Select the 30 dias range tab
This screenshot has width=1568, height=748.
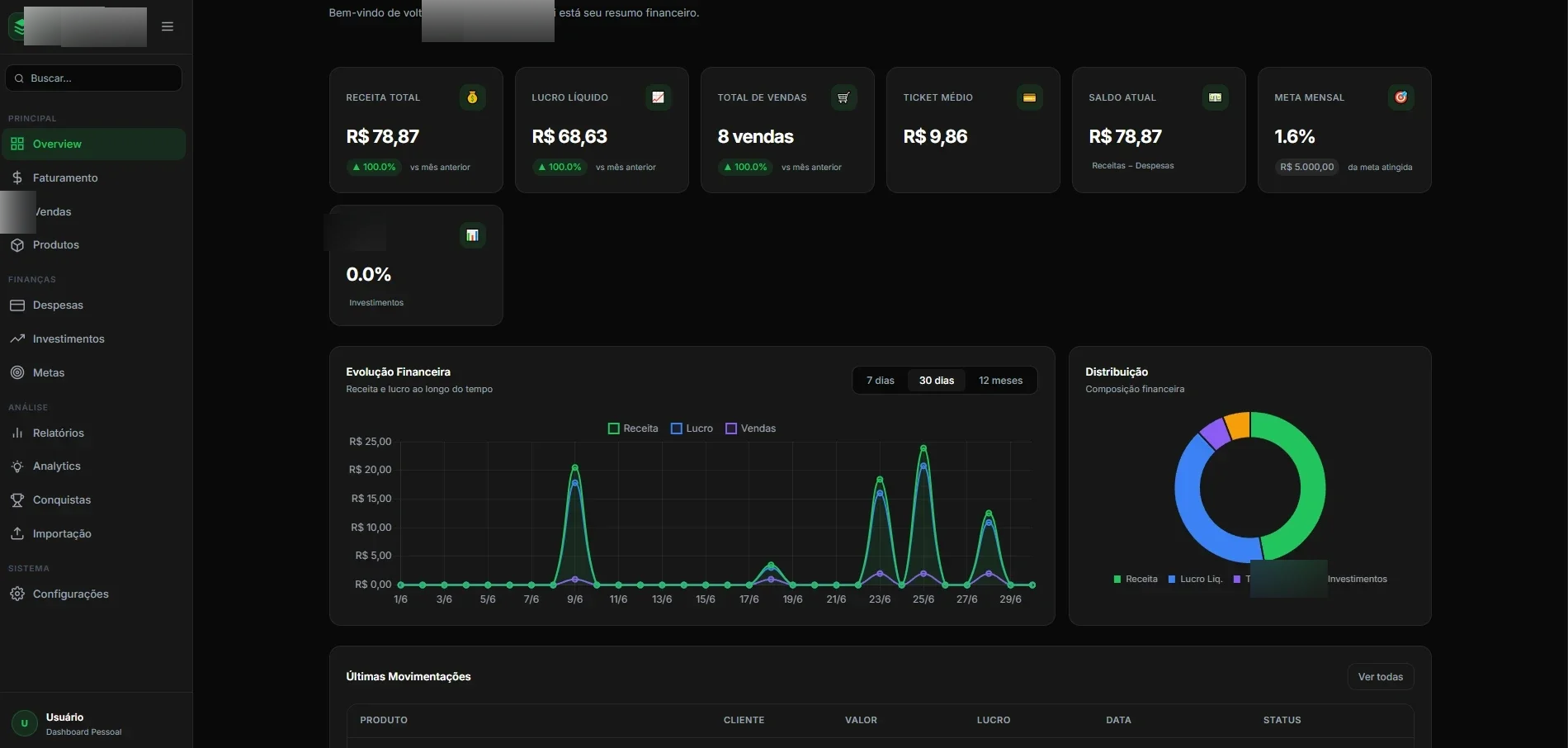937,381
